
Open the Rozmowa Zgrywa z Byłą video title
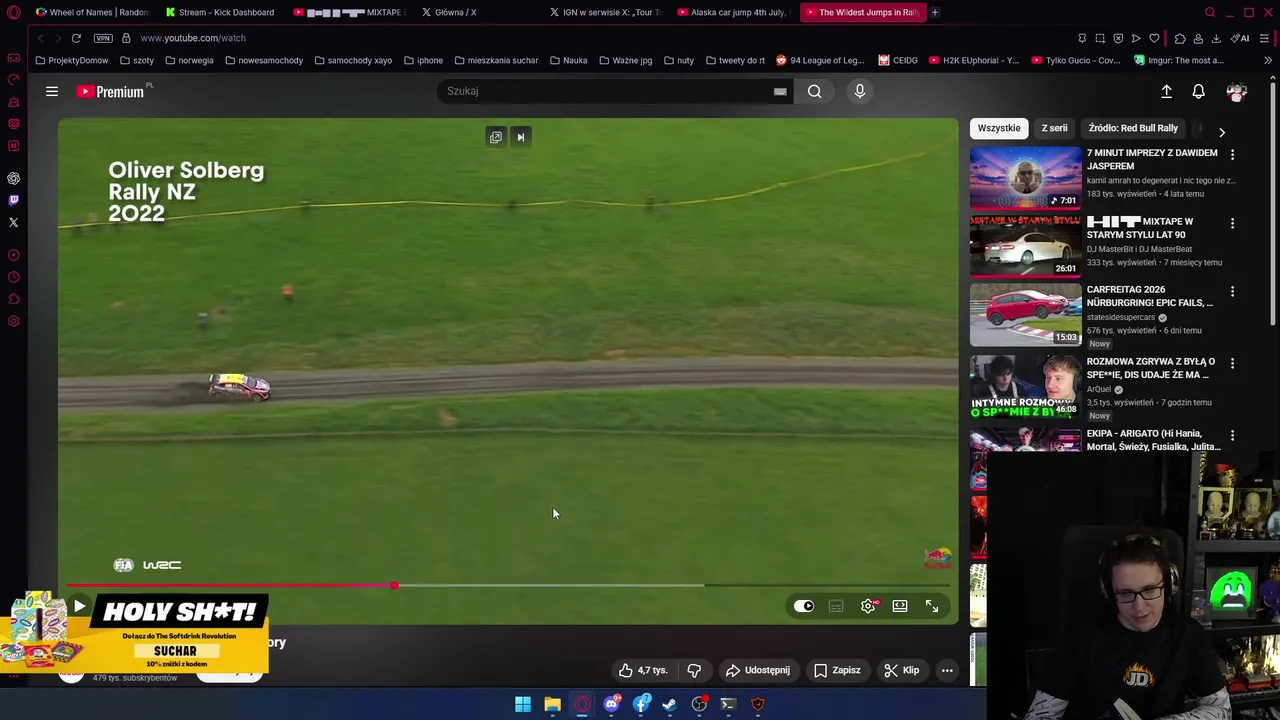(1151, 368)
